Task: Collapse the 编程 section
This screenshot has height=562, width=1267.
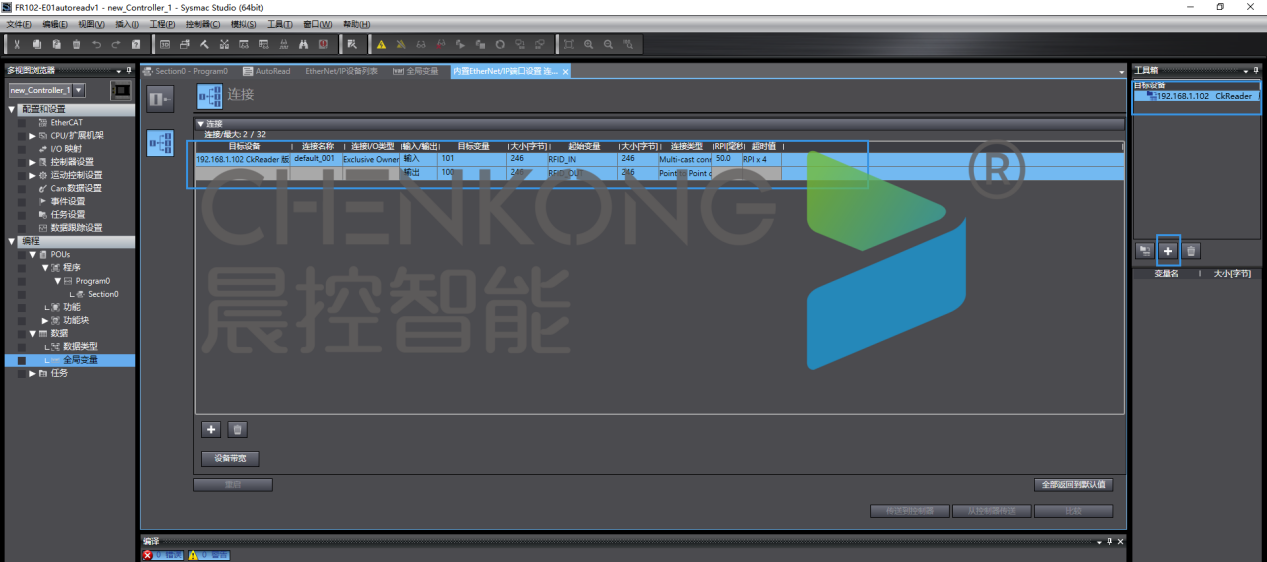Action: (11, 241)
